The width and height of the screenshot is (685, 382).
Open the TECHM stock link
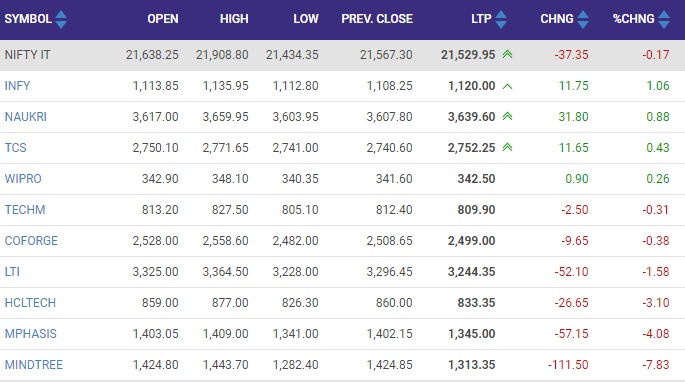[x=25, y=210]
